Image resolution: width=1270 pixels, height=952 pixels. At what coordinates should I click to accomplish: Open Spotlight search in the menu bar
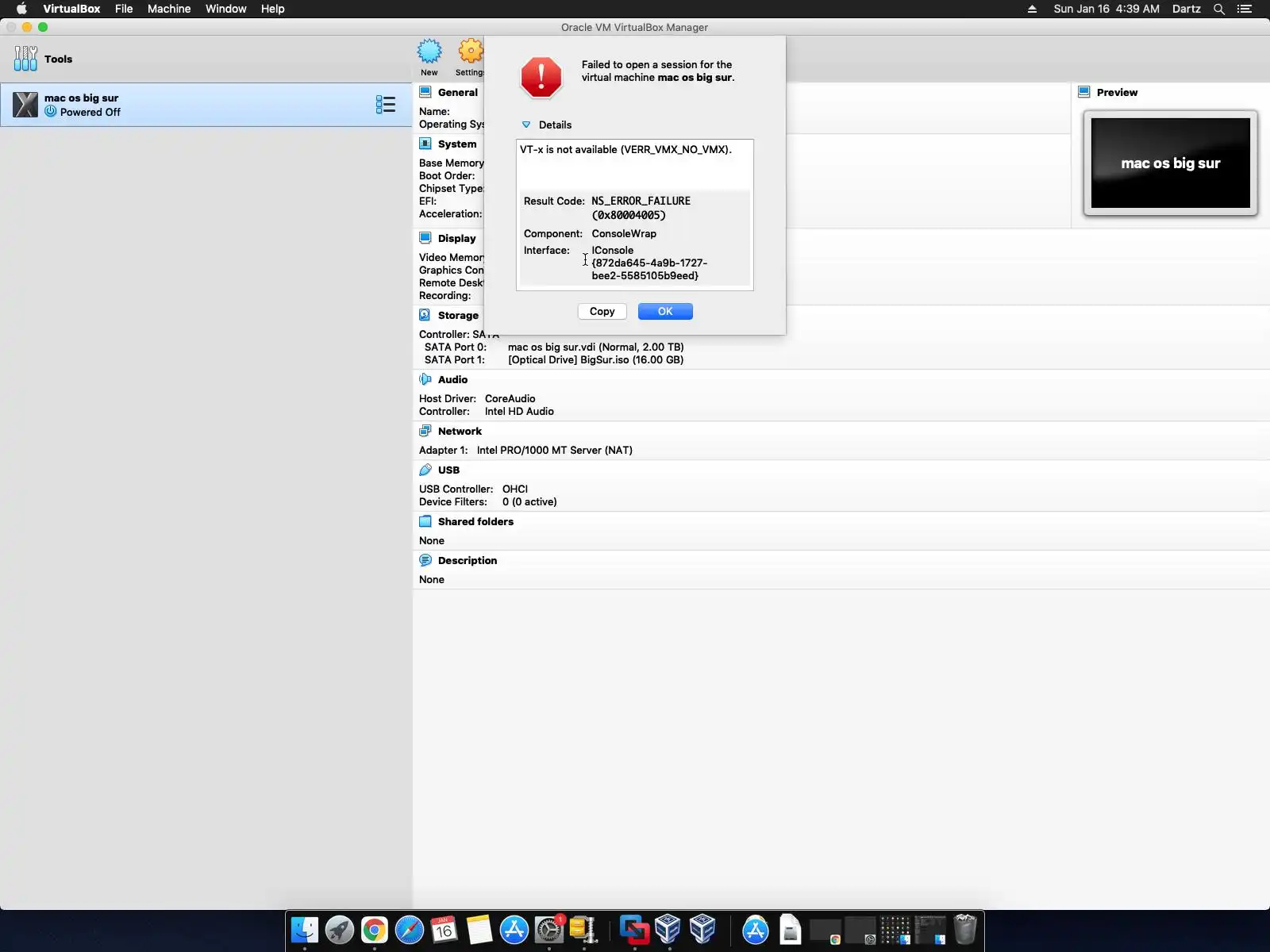tap(1219, 9)
